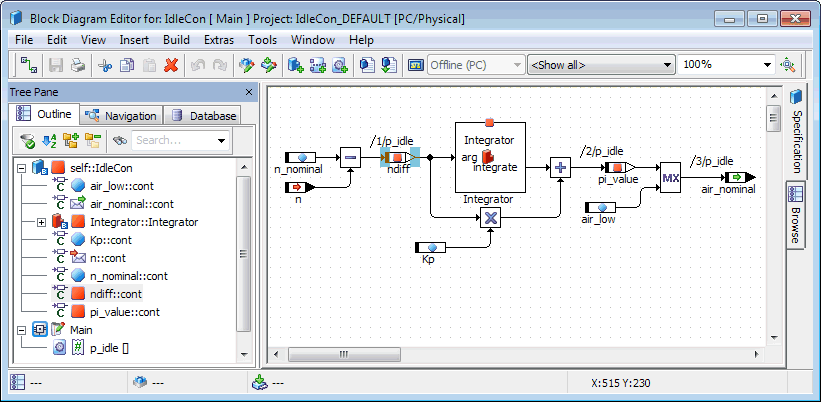
Task: Select n::cont in the tree
Action: (107, 258)
